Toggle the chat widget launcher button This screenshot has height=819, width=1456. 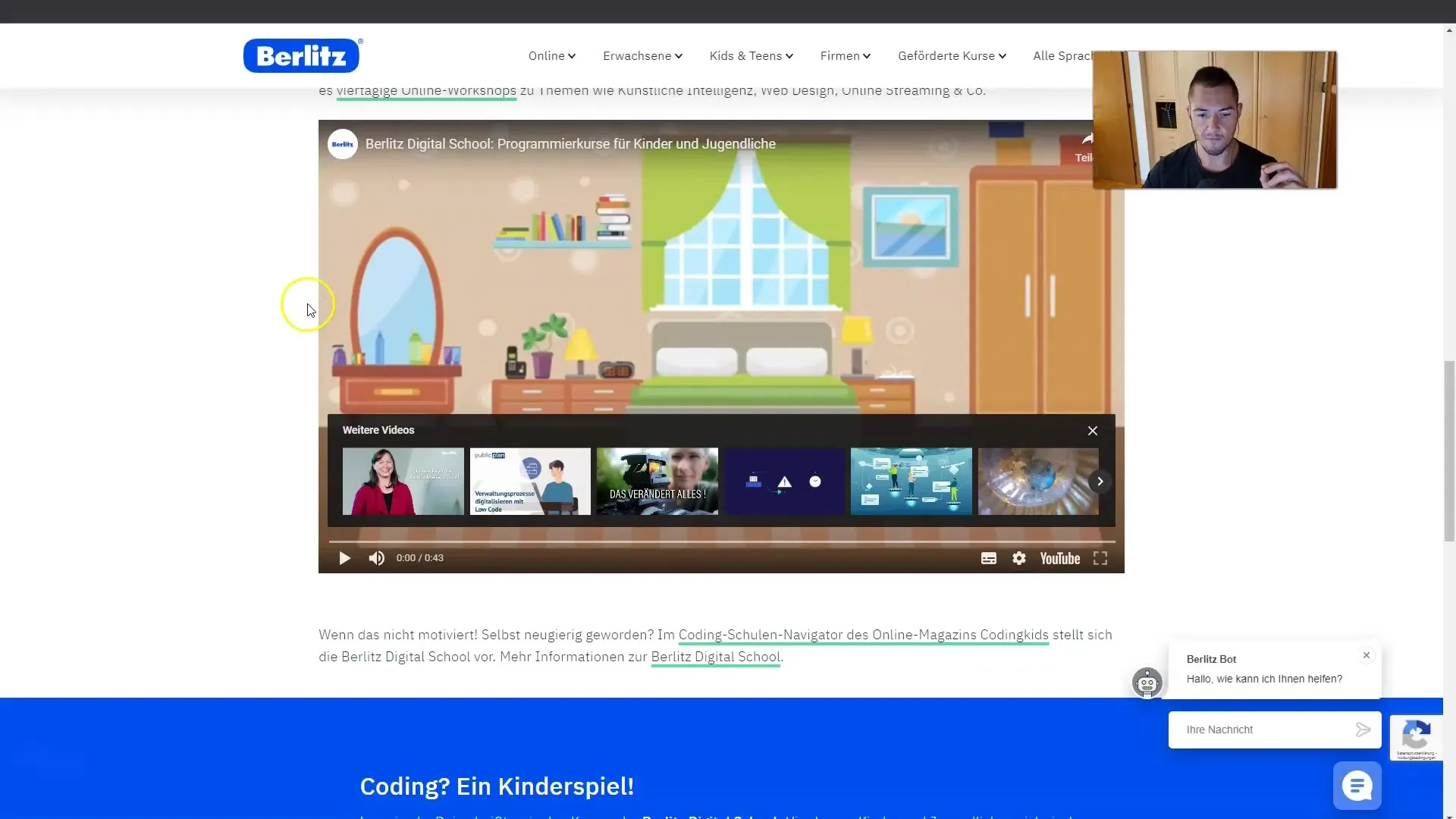pyautogui.click(x=1357, y=786)
